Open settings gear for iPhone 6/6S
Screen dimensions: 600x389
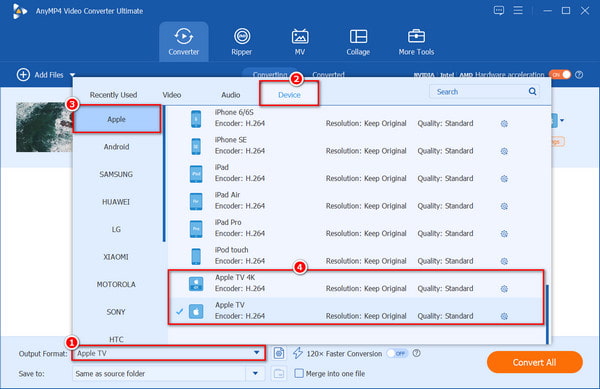click(x=504, y=124)
